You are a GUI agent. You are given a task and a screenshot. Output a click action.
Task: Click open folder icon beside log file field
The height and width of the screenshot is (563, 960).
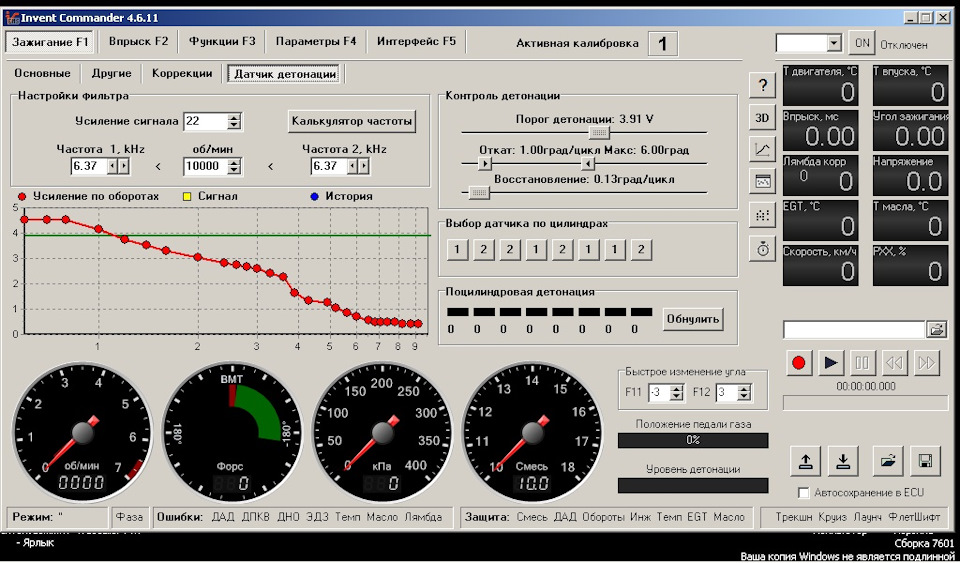click(936, 329)
